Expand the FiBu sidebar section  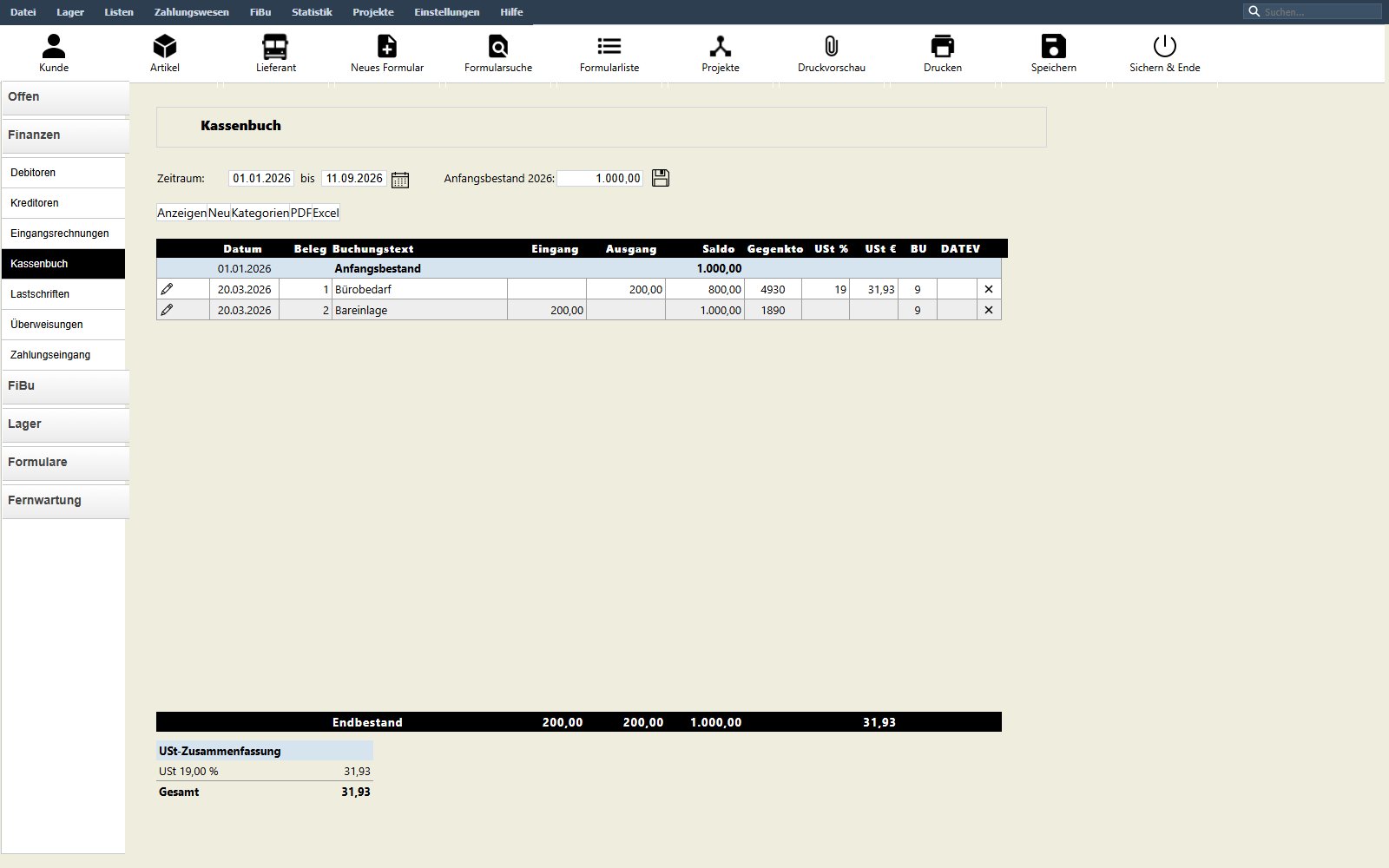click(x=65, y=386)
